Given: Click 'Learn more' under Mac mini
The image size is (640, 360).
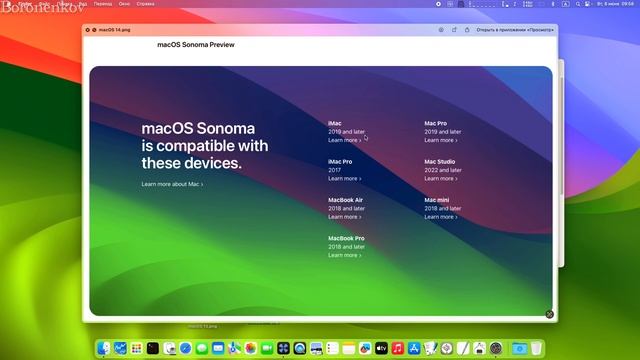Looking at the screenshot, I should tap(441, 217).
